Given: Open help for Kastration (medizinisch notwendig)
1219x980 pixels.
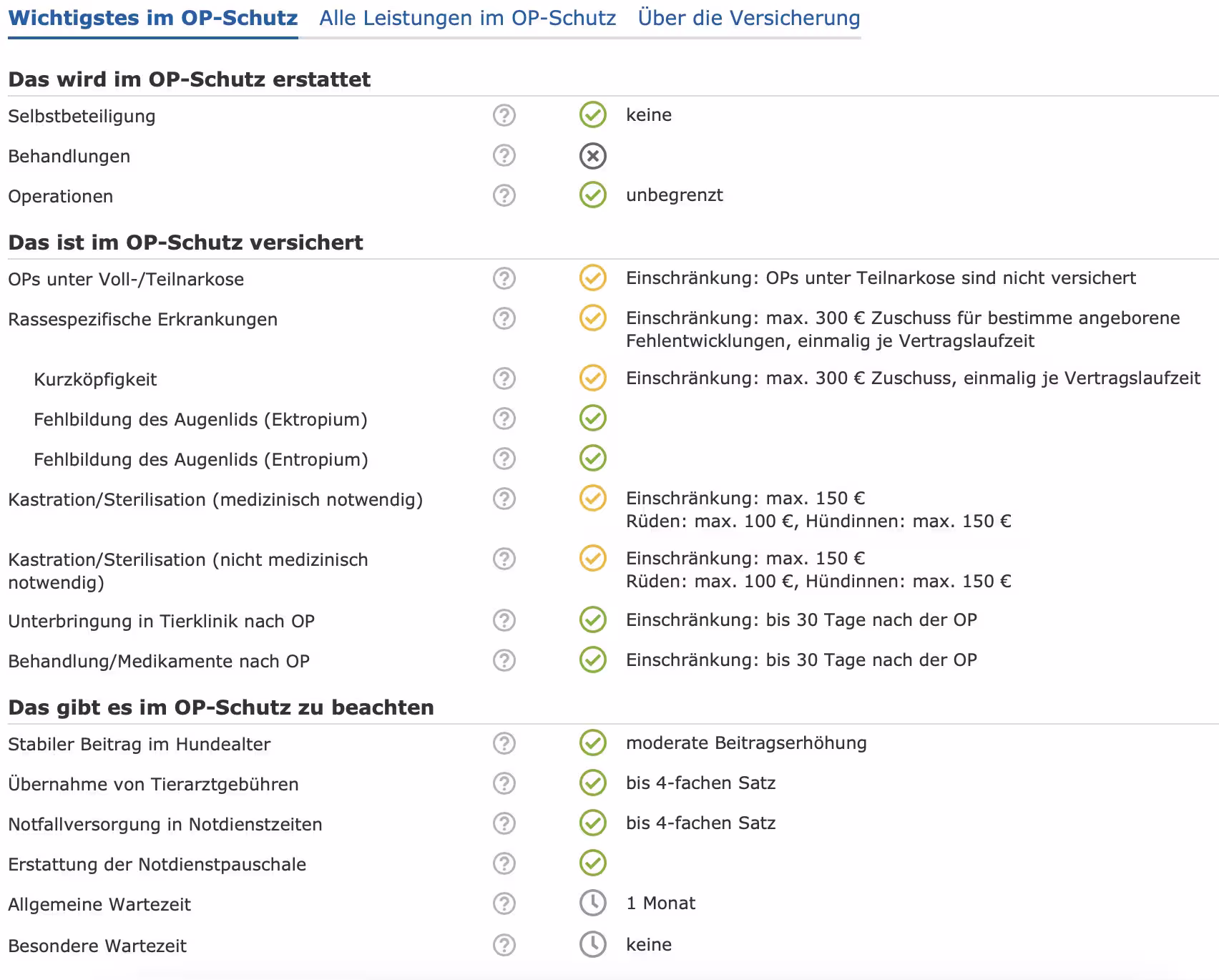Looking at the screenshot, I should 504,499.
